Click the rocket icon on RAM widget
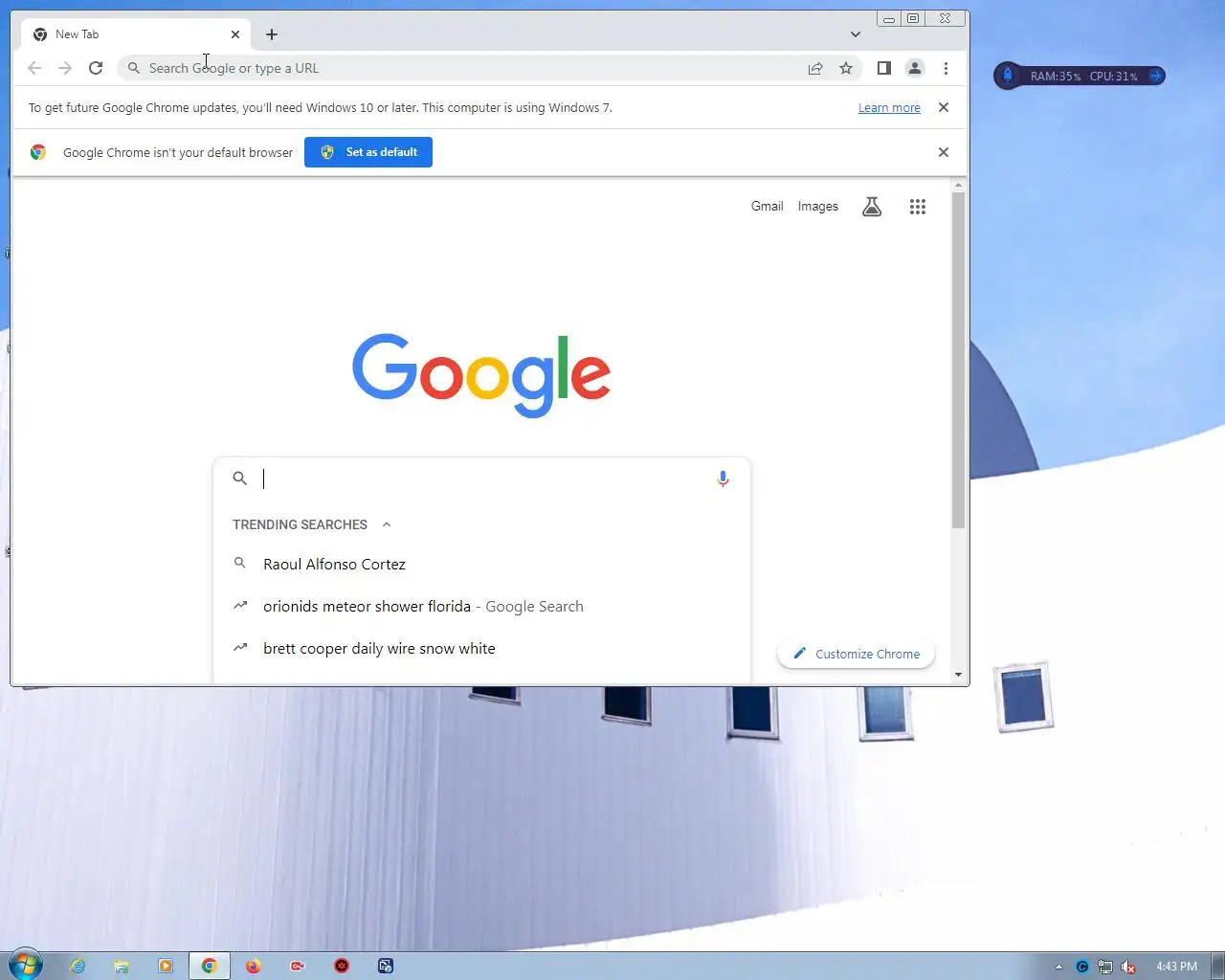The height and width of the screenshot is (980, 1225). 1007,76
